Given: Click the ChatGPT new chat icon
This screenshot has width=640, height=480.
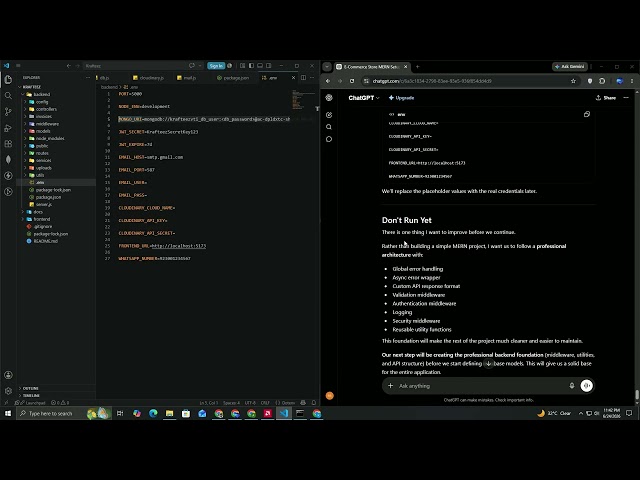Looking at the screenshot, I should 329,115.
